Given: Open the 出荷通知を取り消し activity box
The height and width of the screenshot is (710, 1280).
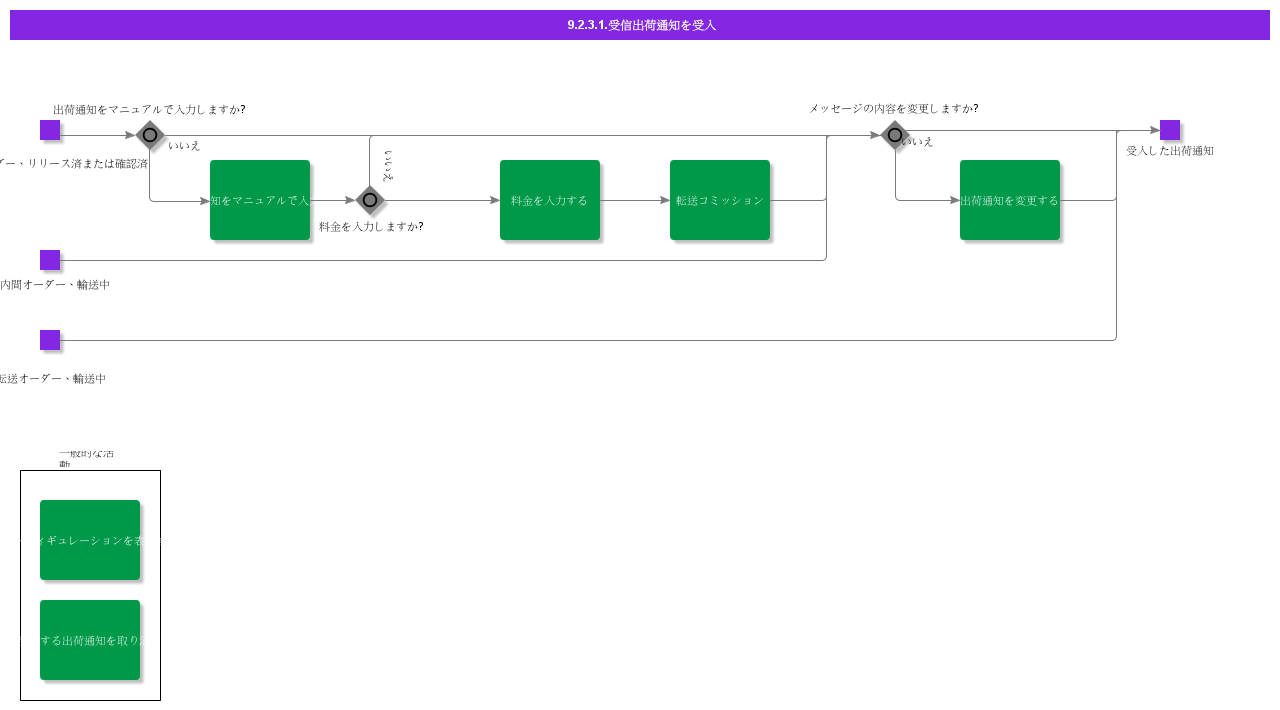Looking at the screenshot, I should [90, 640].
